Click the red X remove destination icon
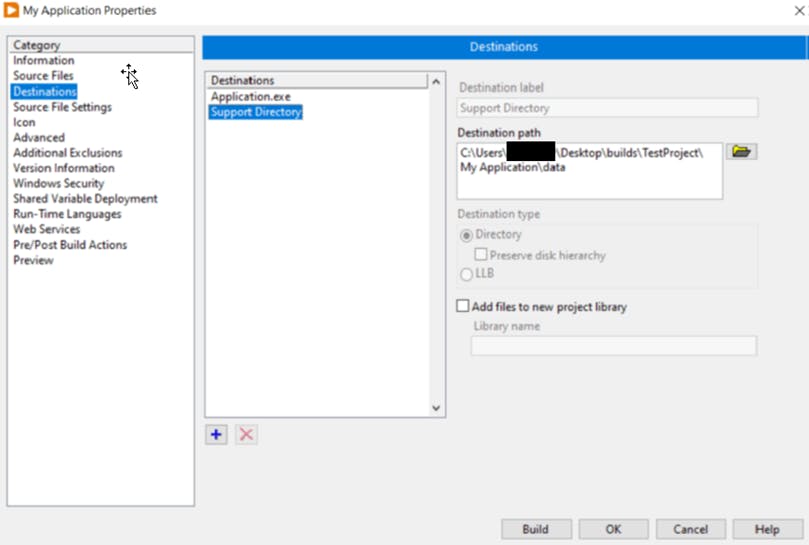This screenshot has height=545, width=809. [246, 435]
